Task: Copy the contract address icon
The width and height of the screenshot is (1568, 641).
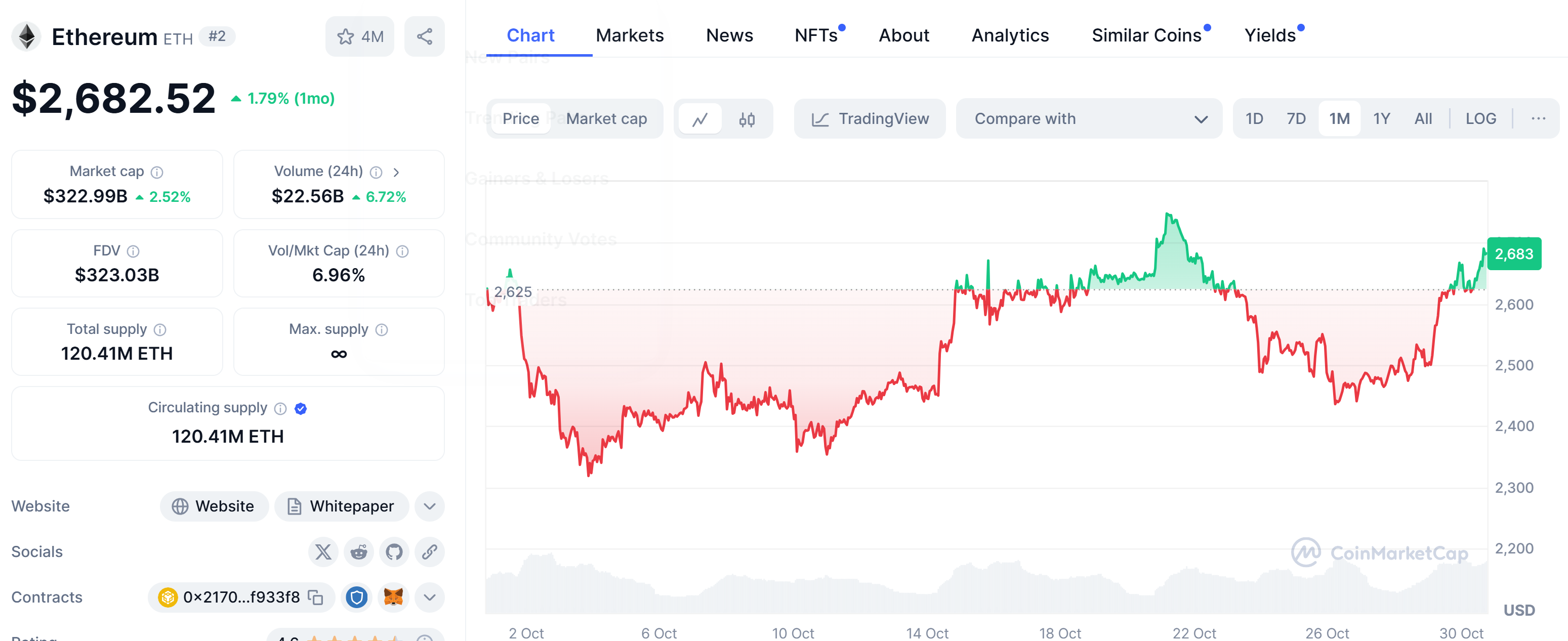Action: [x=315, y=597]
